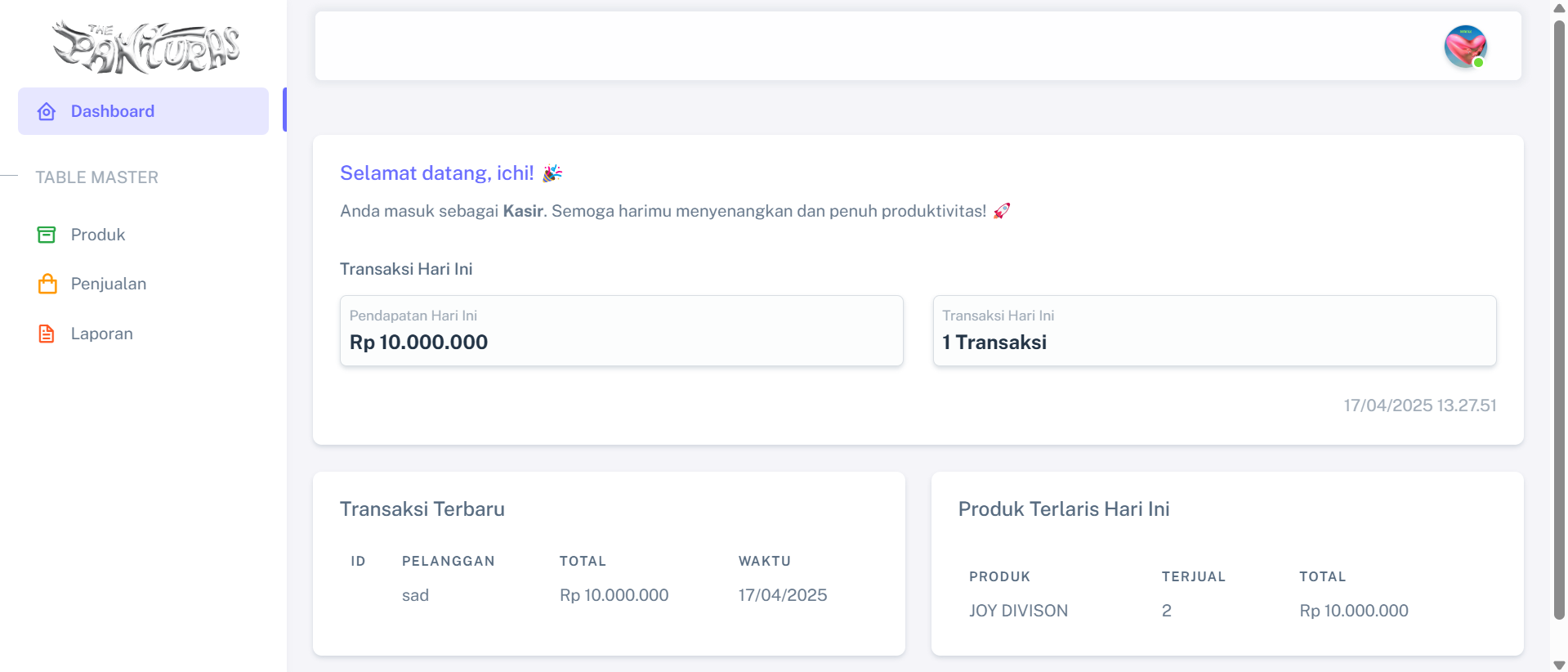1568x672 pixels.
Task: Click the green online status dot
Action: pyautogui.click(x=1478, y=63)
